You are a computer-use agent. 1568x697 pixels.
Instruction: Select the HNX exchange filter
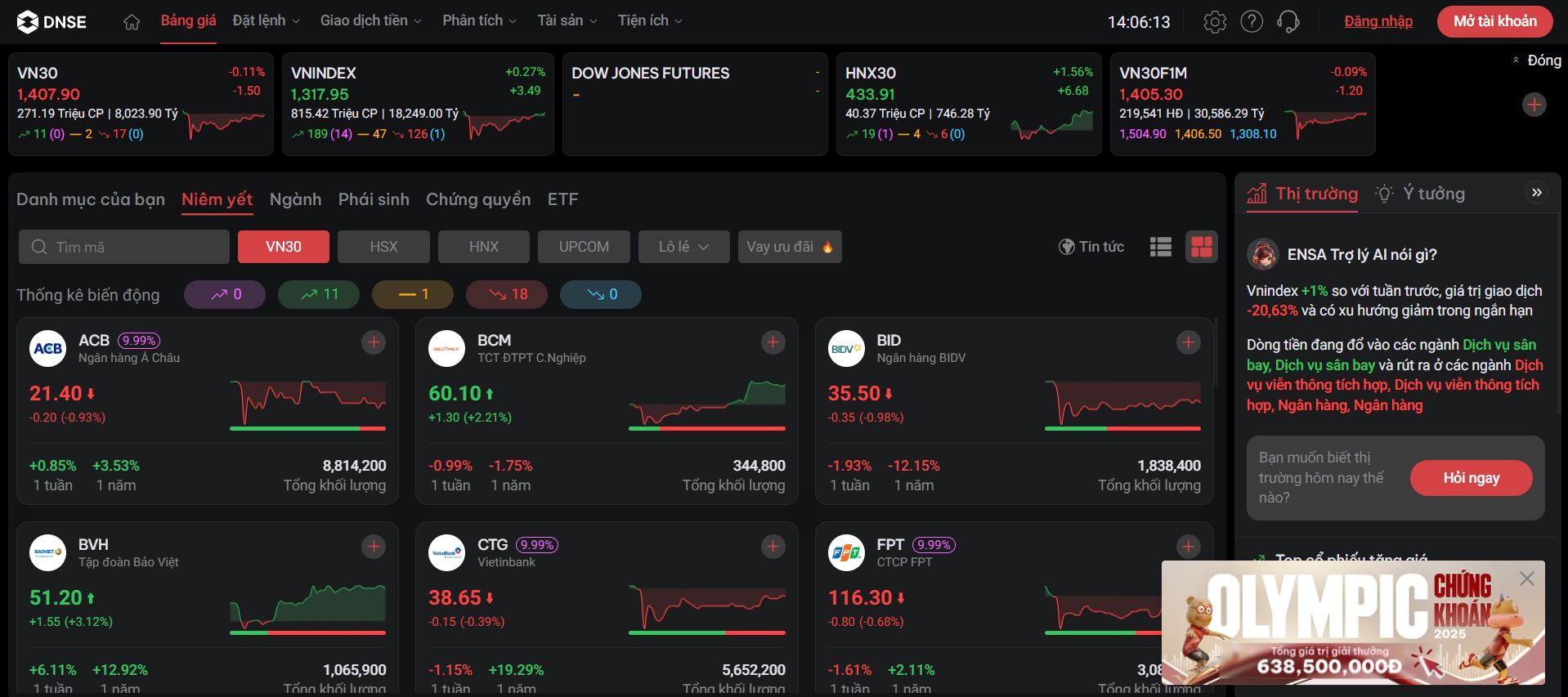coord(484,247)
